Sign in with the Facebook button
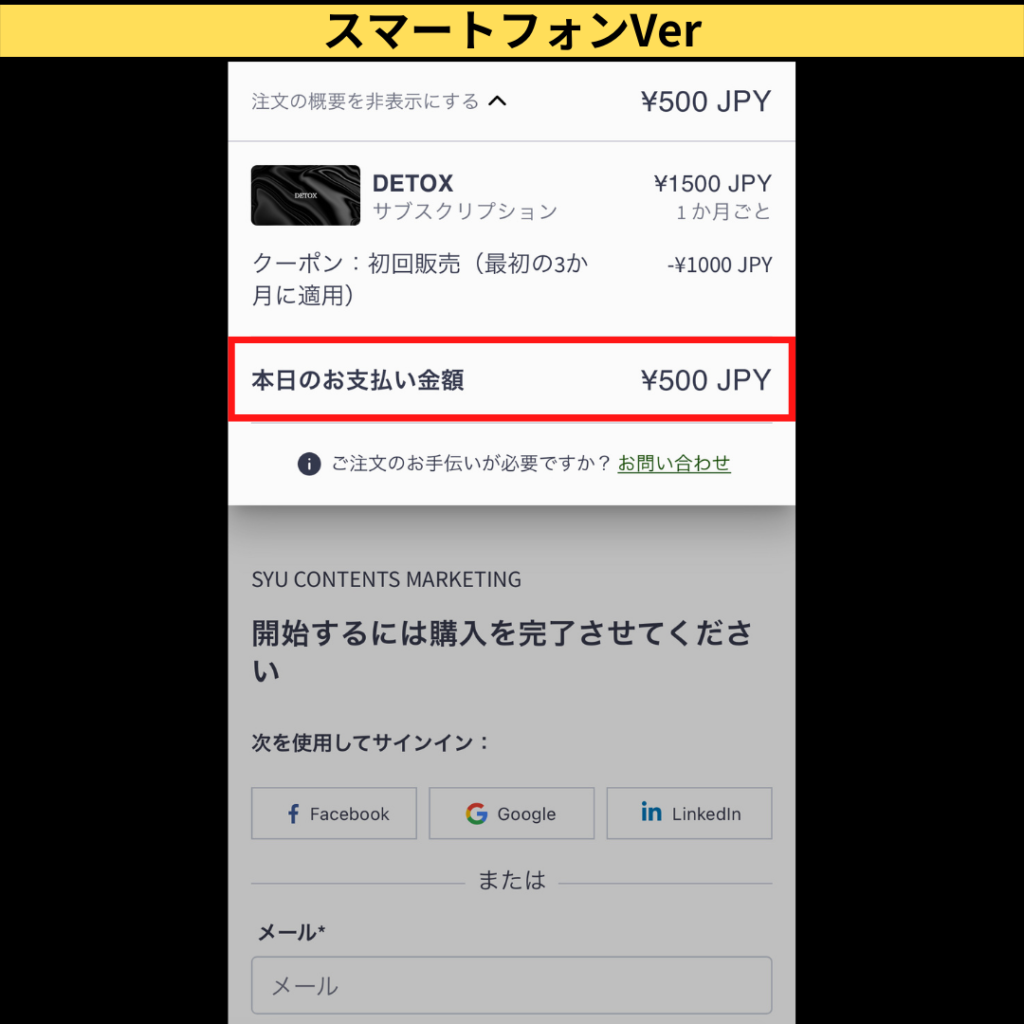Image resolution: width=1024 pixels, height=1024 pixels. click(334, 813)
